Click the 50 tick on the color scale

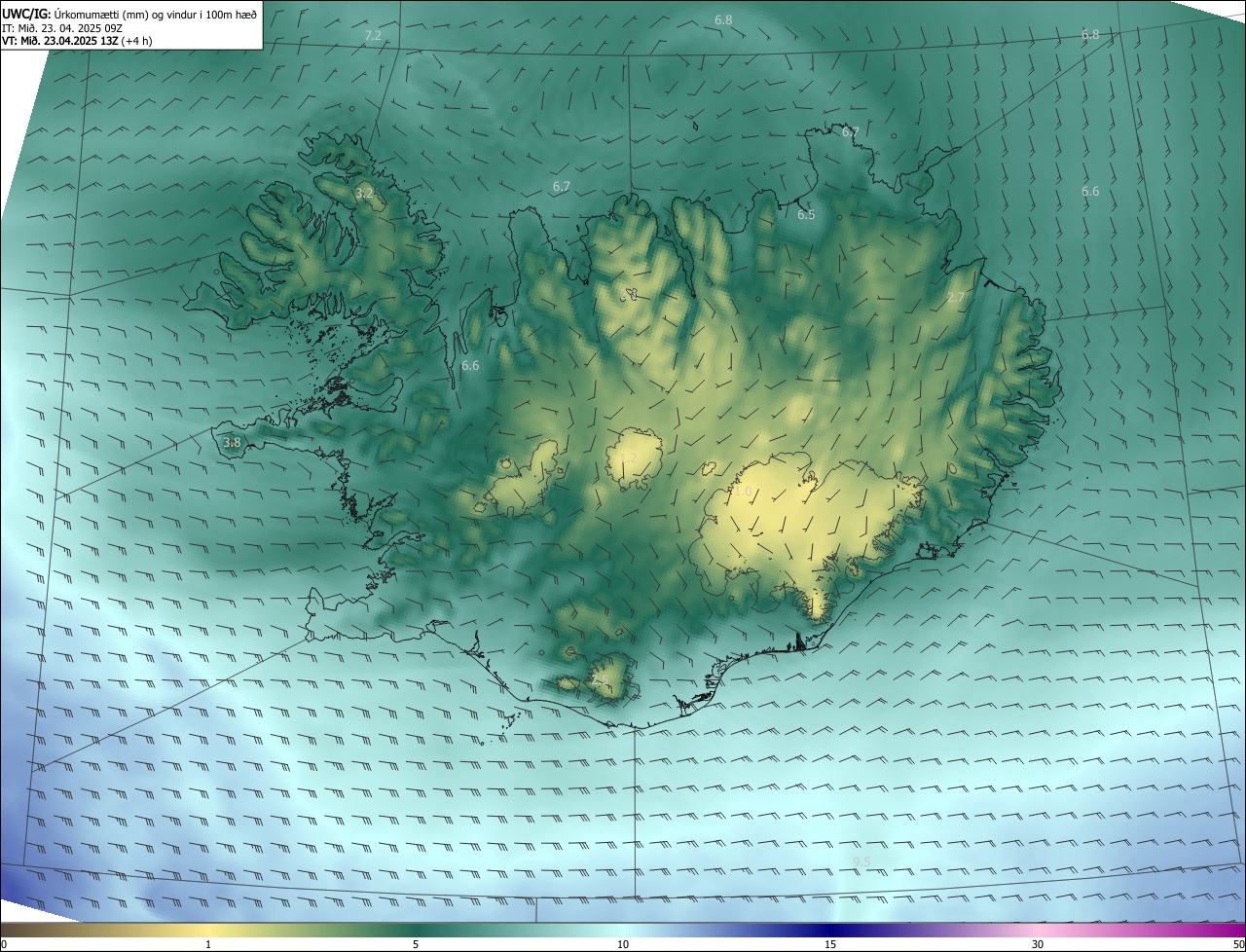[x=1238, y=944]
